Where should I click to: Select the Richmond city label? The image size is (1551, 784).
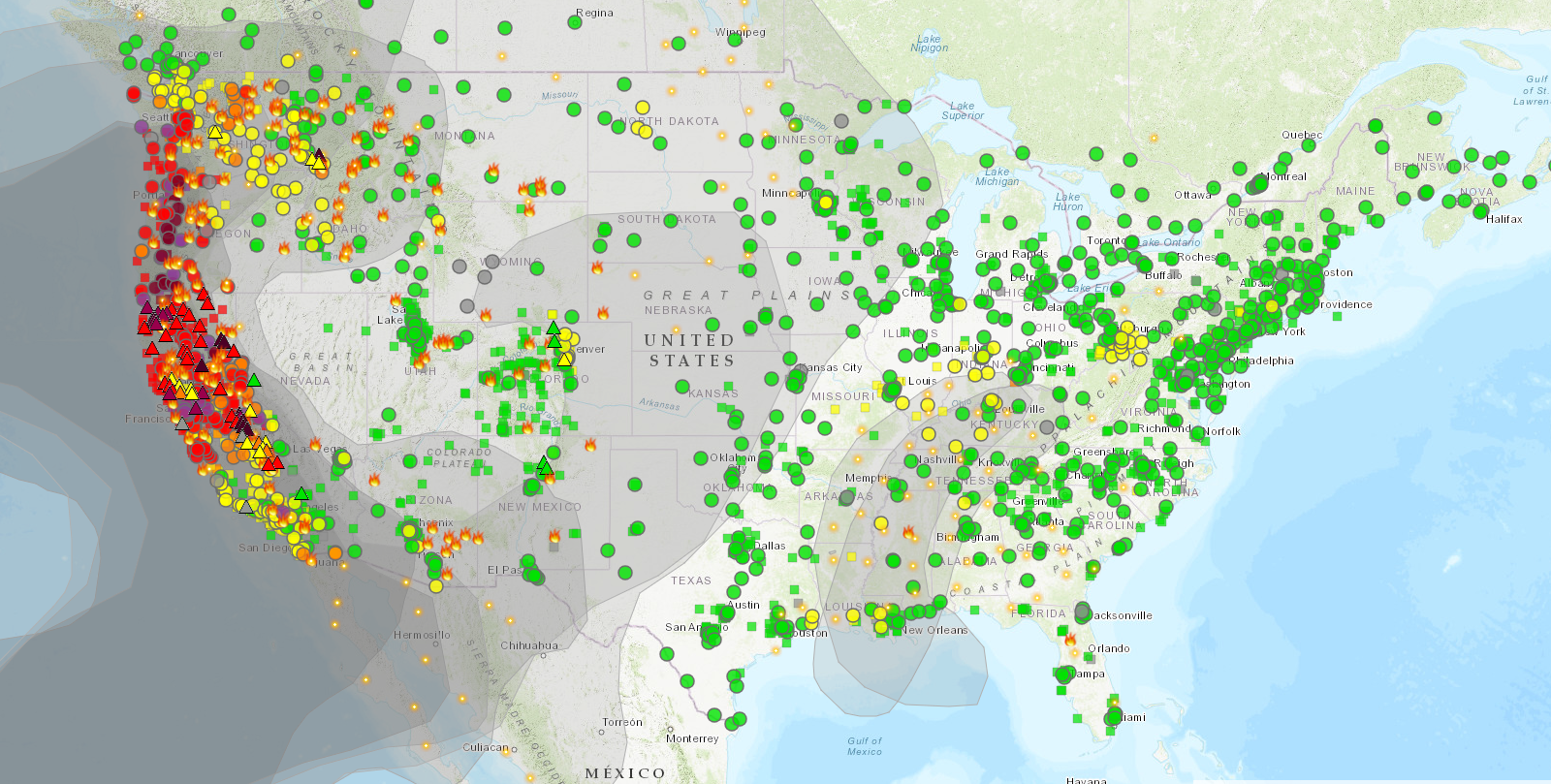click(x=1164, y=427)
